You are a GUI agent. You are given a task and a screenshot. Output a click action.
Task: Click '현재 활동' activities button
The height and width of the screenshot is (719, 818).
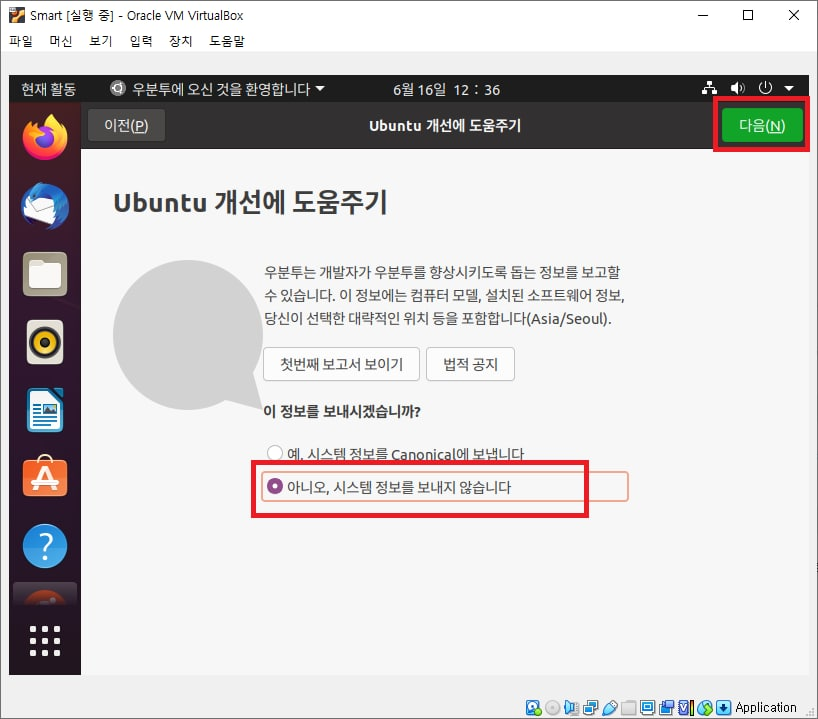(49, 89)
